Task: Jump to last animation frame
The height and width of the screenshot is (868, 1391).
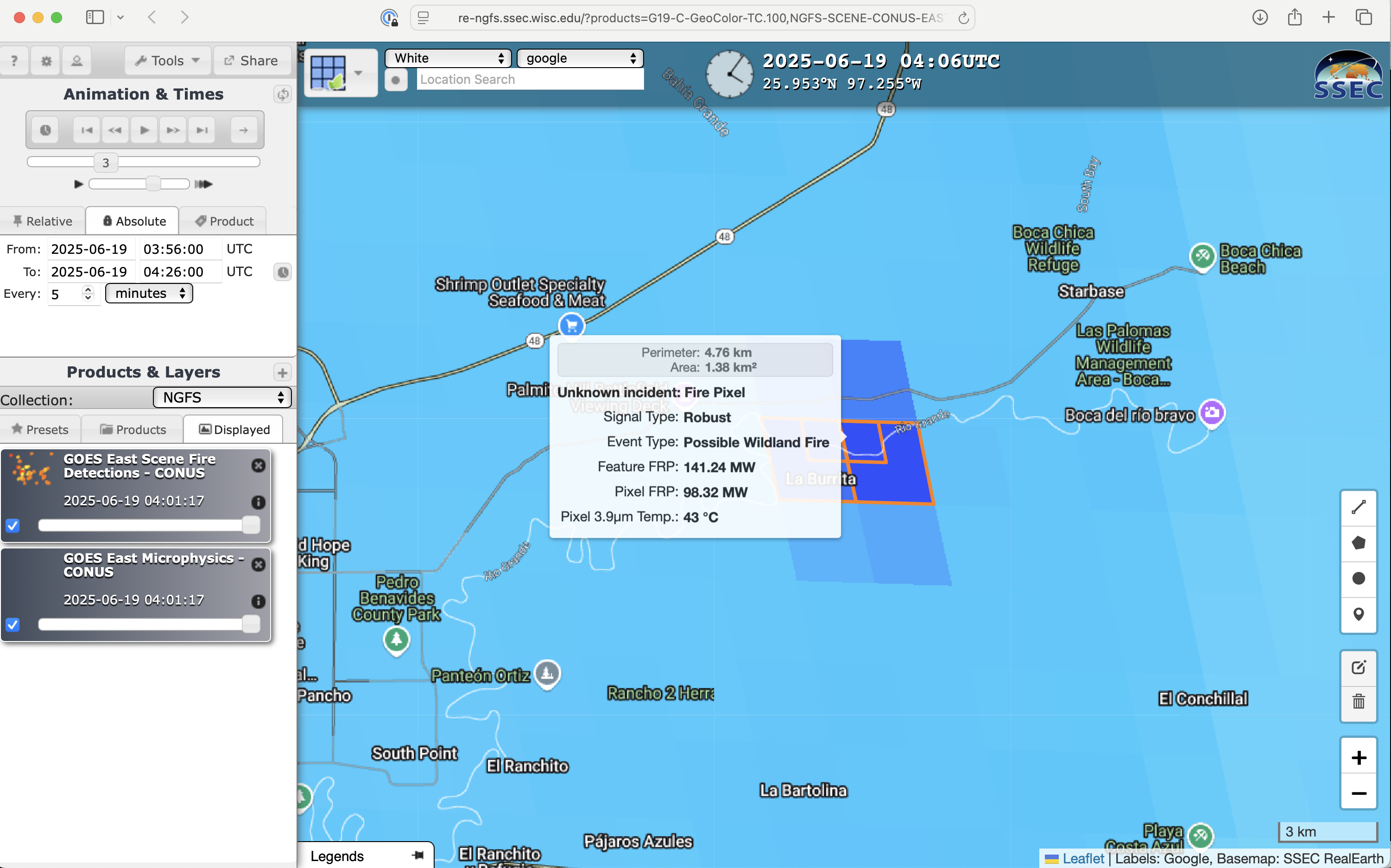Action: coord(202,130)
